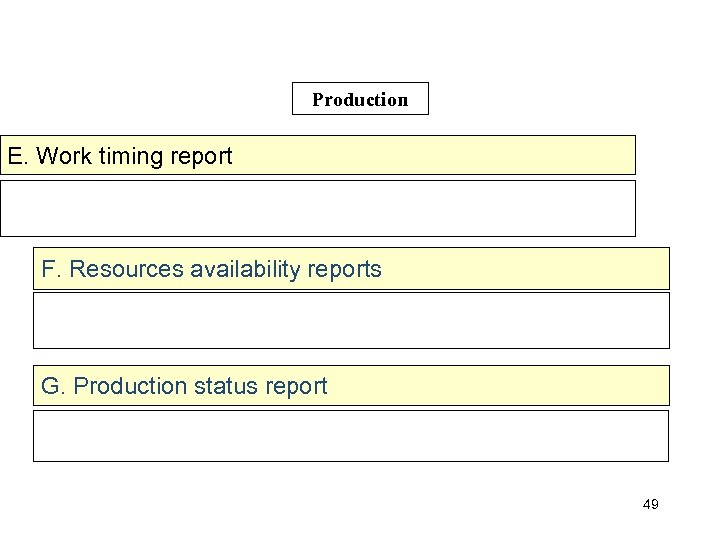Click the Production title box

[360, 99]
